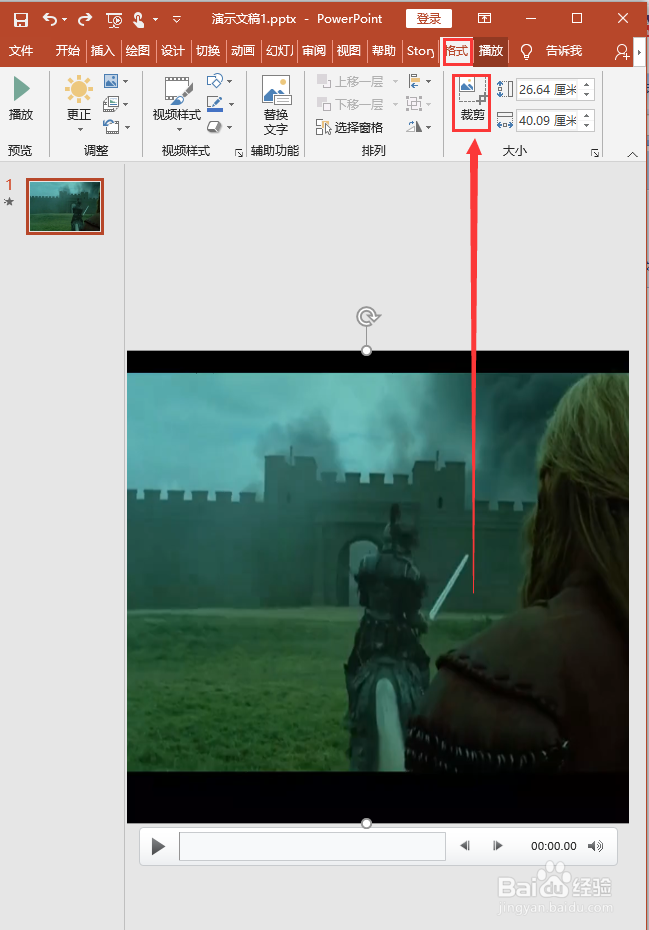Screen dimensions: 649x930
Task: Step video backward 0.25 seconds
Action: coord(465,846)
